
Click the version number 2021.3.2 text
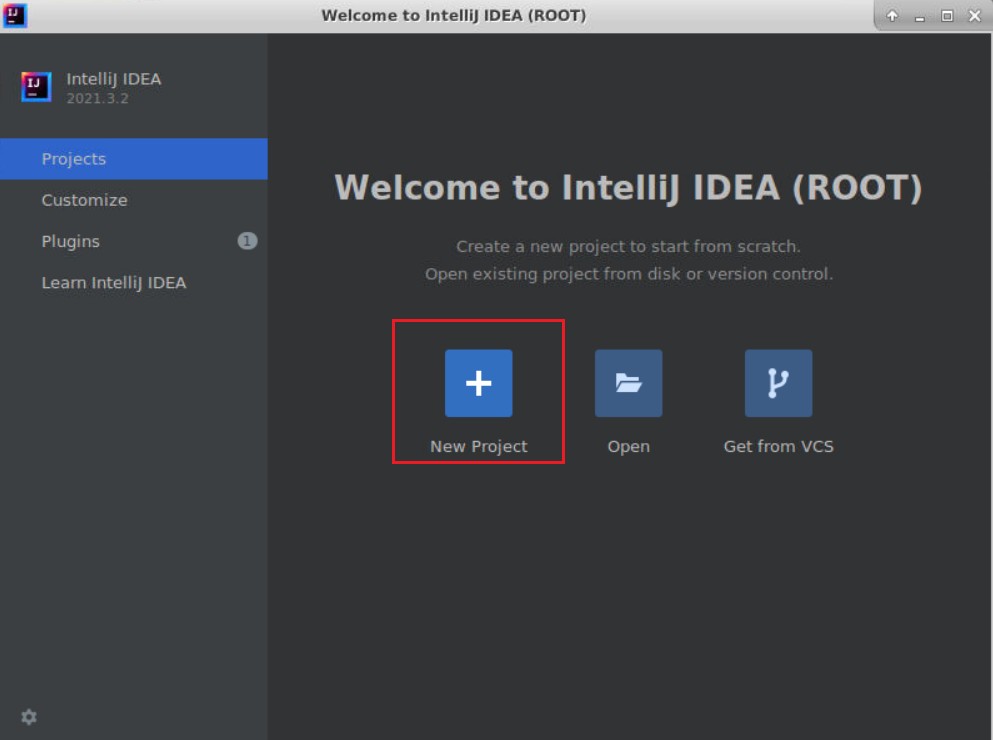click(97, 98)
